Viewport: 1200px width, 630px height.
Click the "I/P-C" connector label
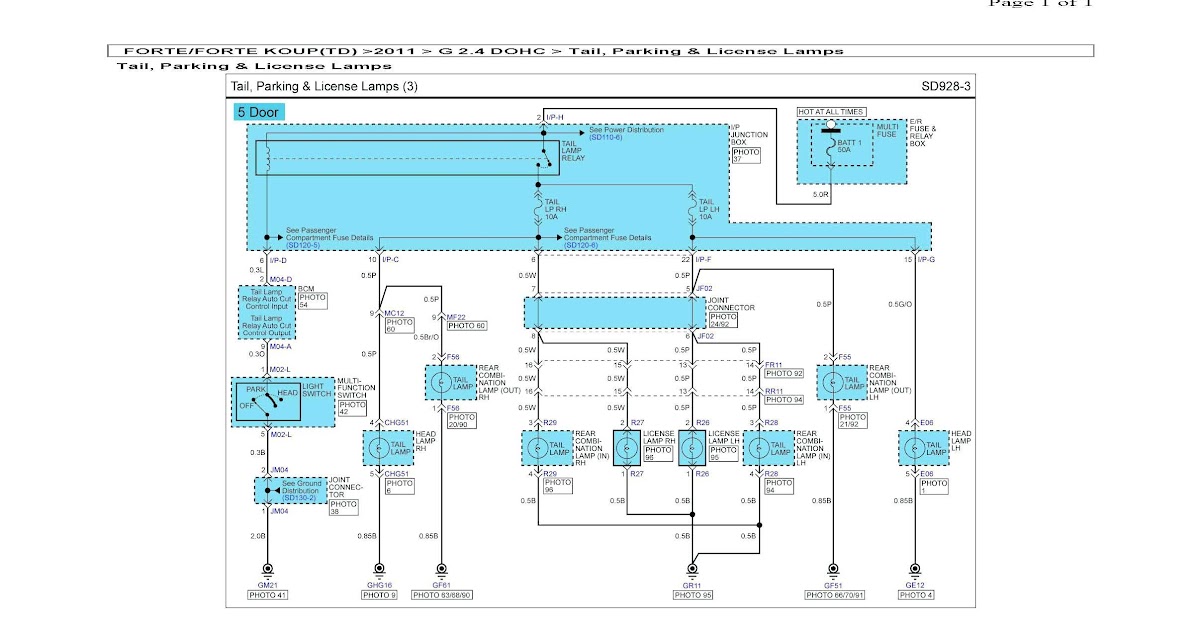click(392, 260)
